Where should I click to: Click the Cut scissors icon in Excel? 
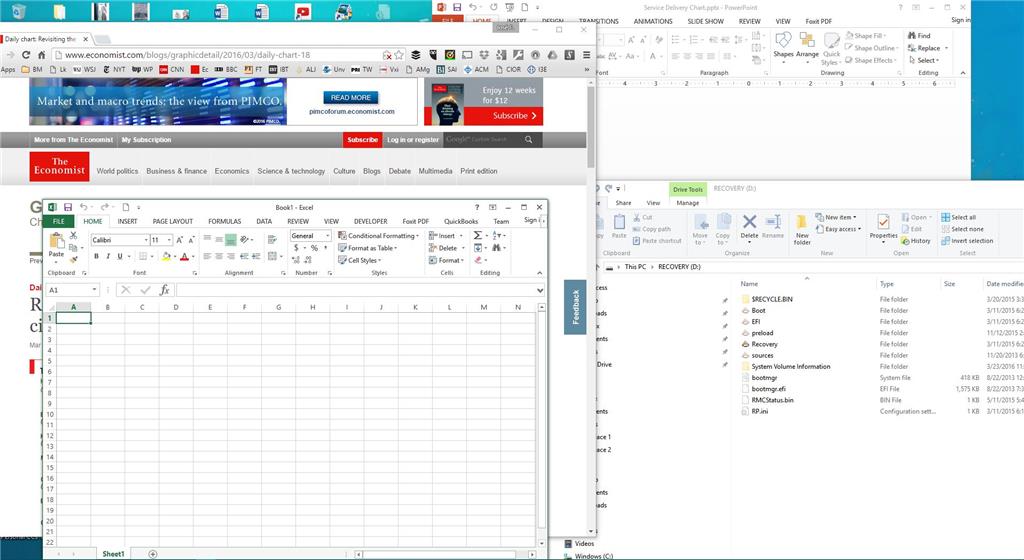coord(73,236)
